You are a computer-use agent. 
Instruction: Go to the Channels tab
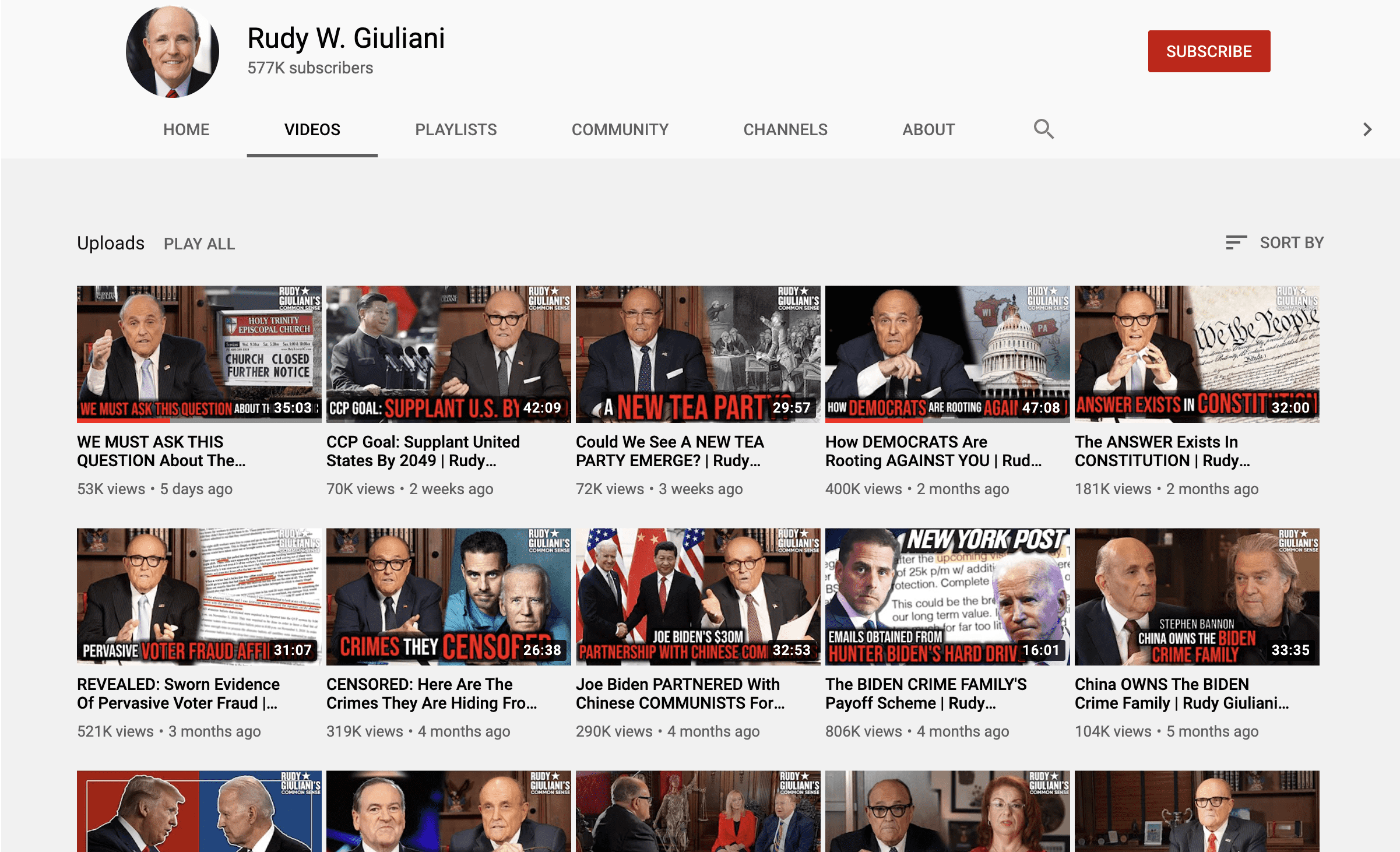click(x=785, y=129)
